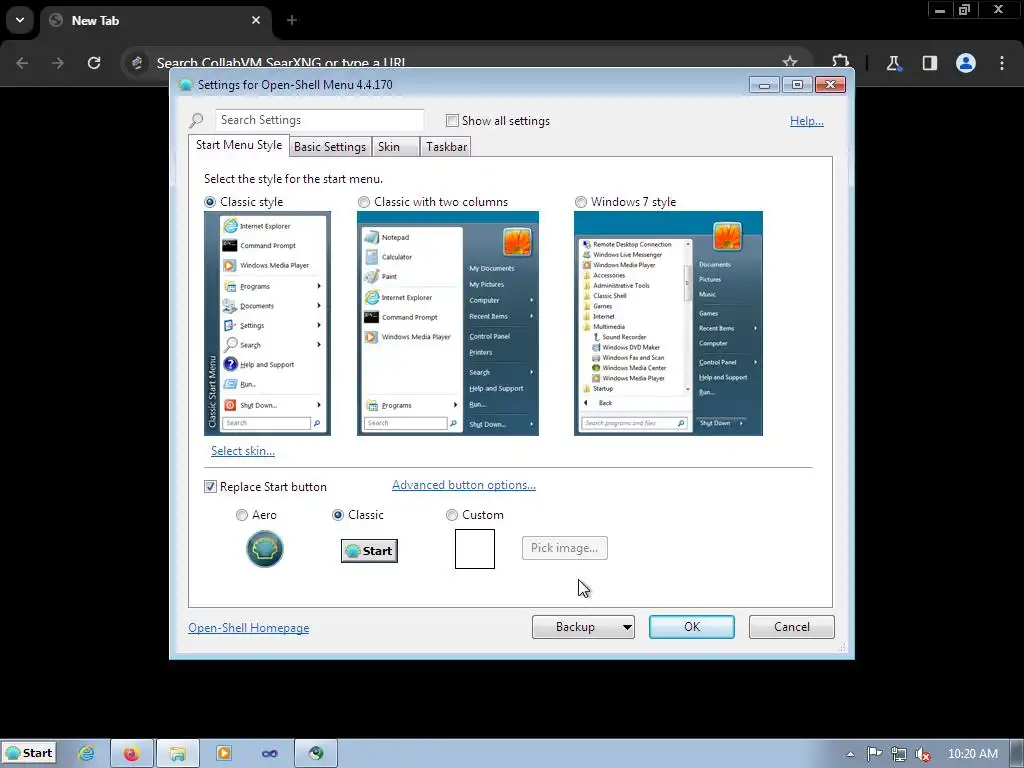Click the Open-Shell icon in dialog title bar
The width and height of the screenshot is (1024, 768).
point(185,85)
